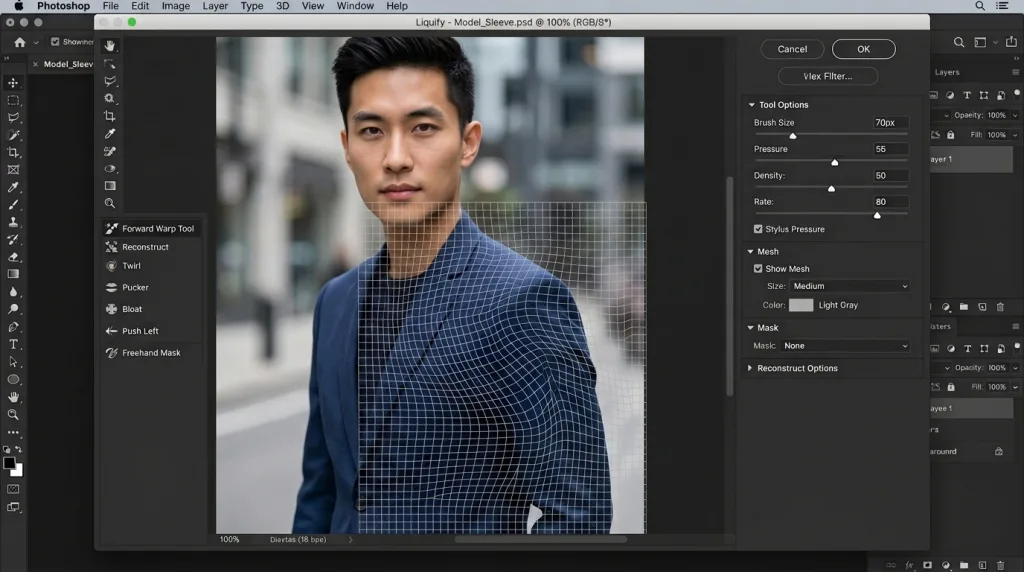
Task: Select the main Photoshop Zoom tool
Action: [x=13, y=415]
